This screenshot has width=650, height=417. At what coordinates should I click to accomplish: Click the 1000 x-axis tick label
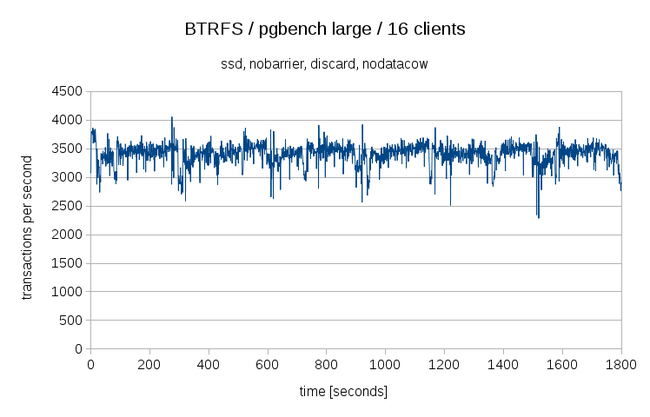point(385,365)
